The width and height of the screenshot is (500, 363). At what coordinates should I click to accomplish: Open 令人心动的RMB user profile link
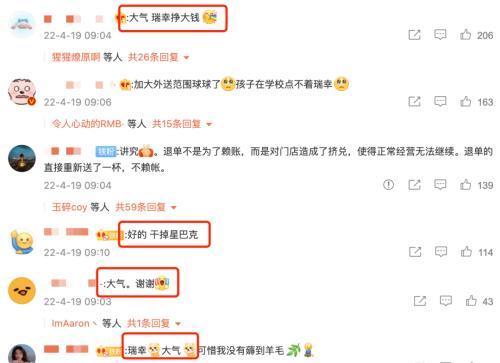pos(88,124)
